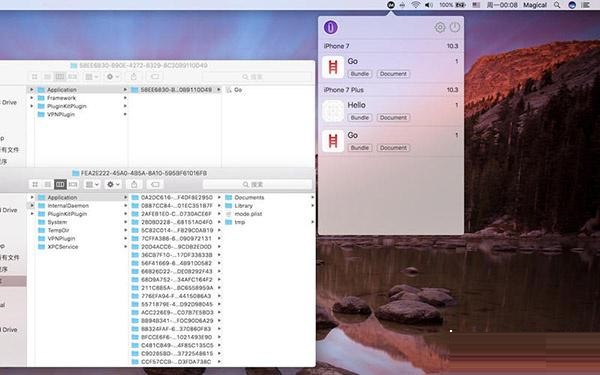This screenshot has height=375, width=600.
Task: Click the power quit icon in popup
Action: (455, 27)
